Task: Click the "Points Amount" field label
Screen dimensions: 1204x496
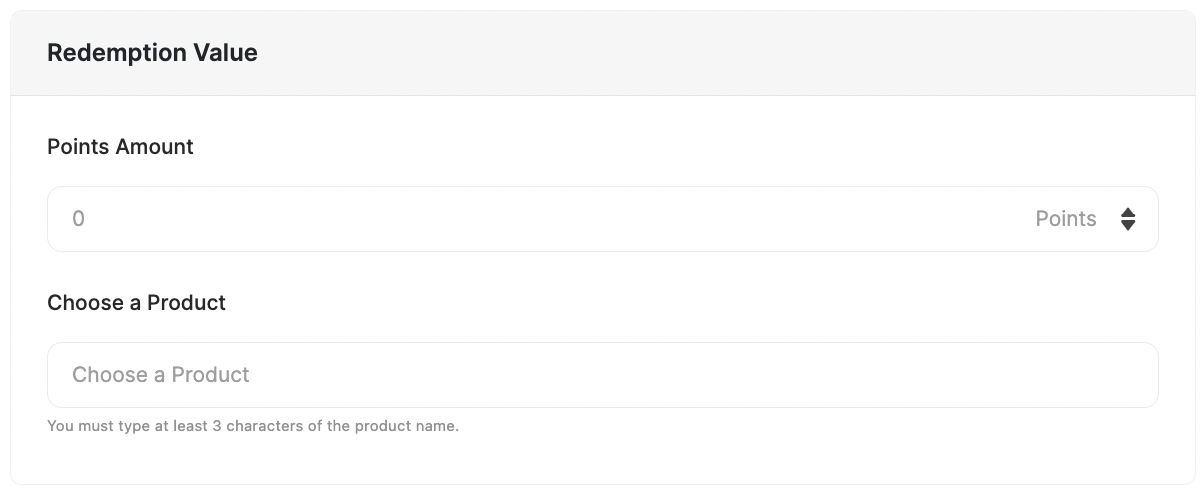Action: click(x=120, y=147)
